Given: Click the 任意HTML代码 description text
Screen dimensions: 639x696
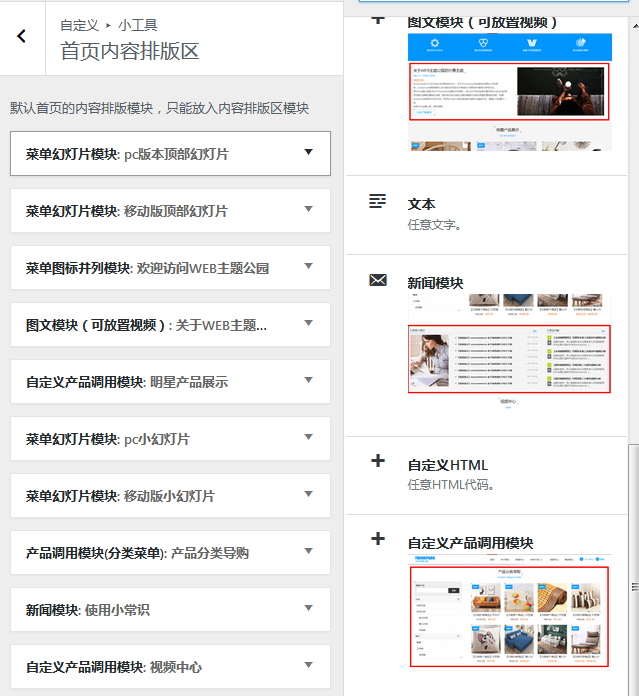Looking at the screenshot, I should tap(451, 485).
